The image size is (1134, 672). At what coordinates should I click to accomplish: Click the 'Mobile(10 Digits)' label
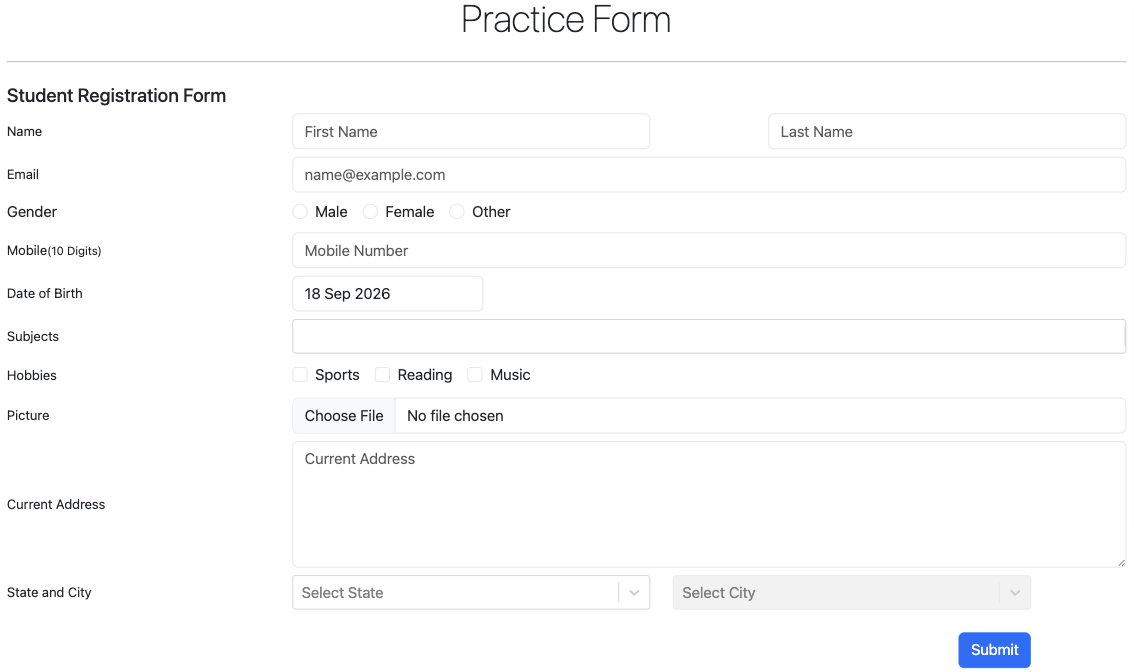(x=54, y=250)
